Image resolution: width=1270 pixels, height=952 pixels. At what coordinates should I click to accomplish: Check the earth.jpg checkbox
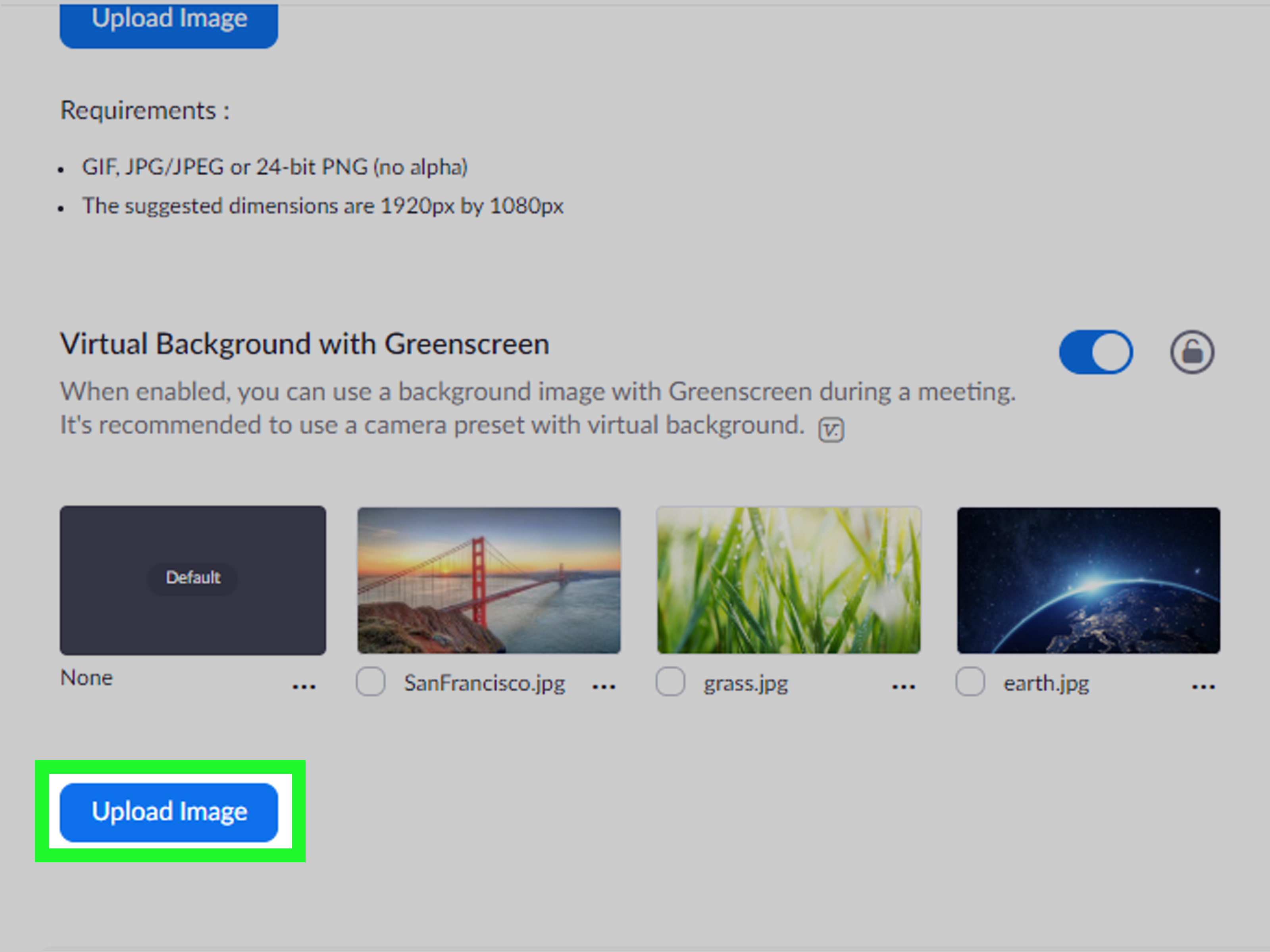click(970, 682)
